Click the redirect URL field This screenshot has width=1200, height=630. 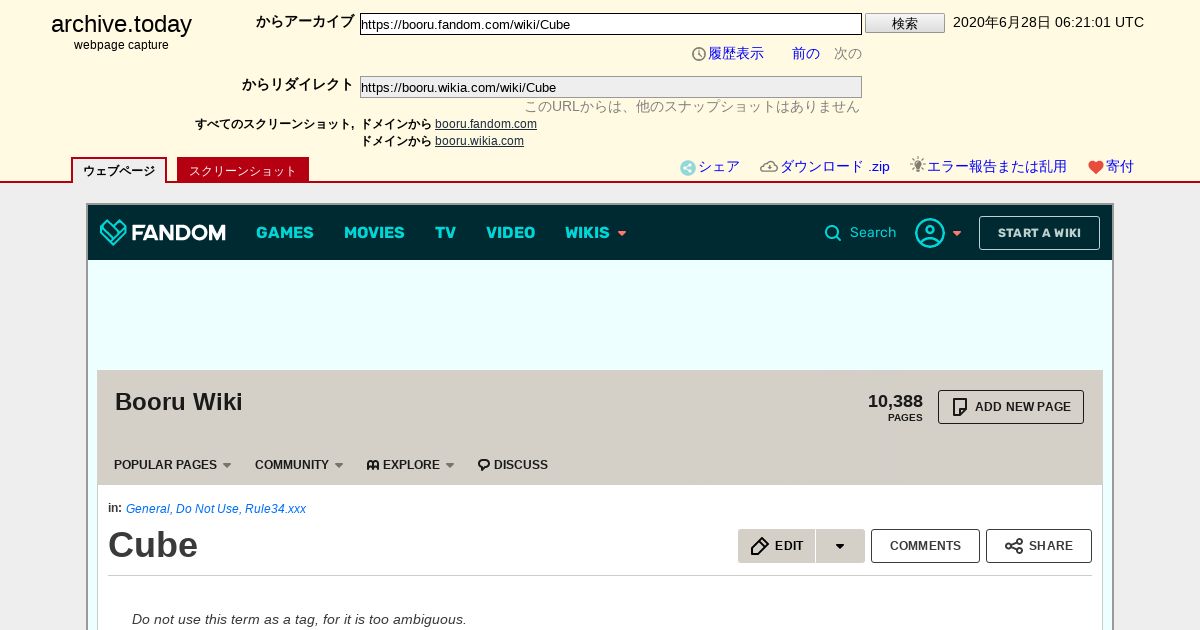[x=611, y=87]
